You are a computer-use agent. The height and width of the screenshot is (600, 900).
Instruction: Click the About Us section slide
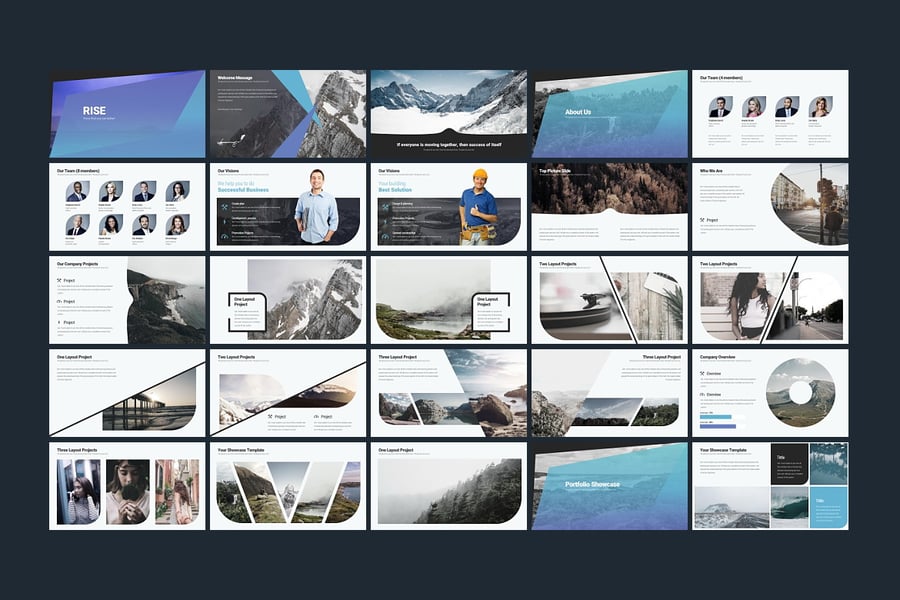tap(609, 113)
